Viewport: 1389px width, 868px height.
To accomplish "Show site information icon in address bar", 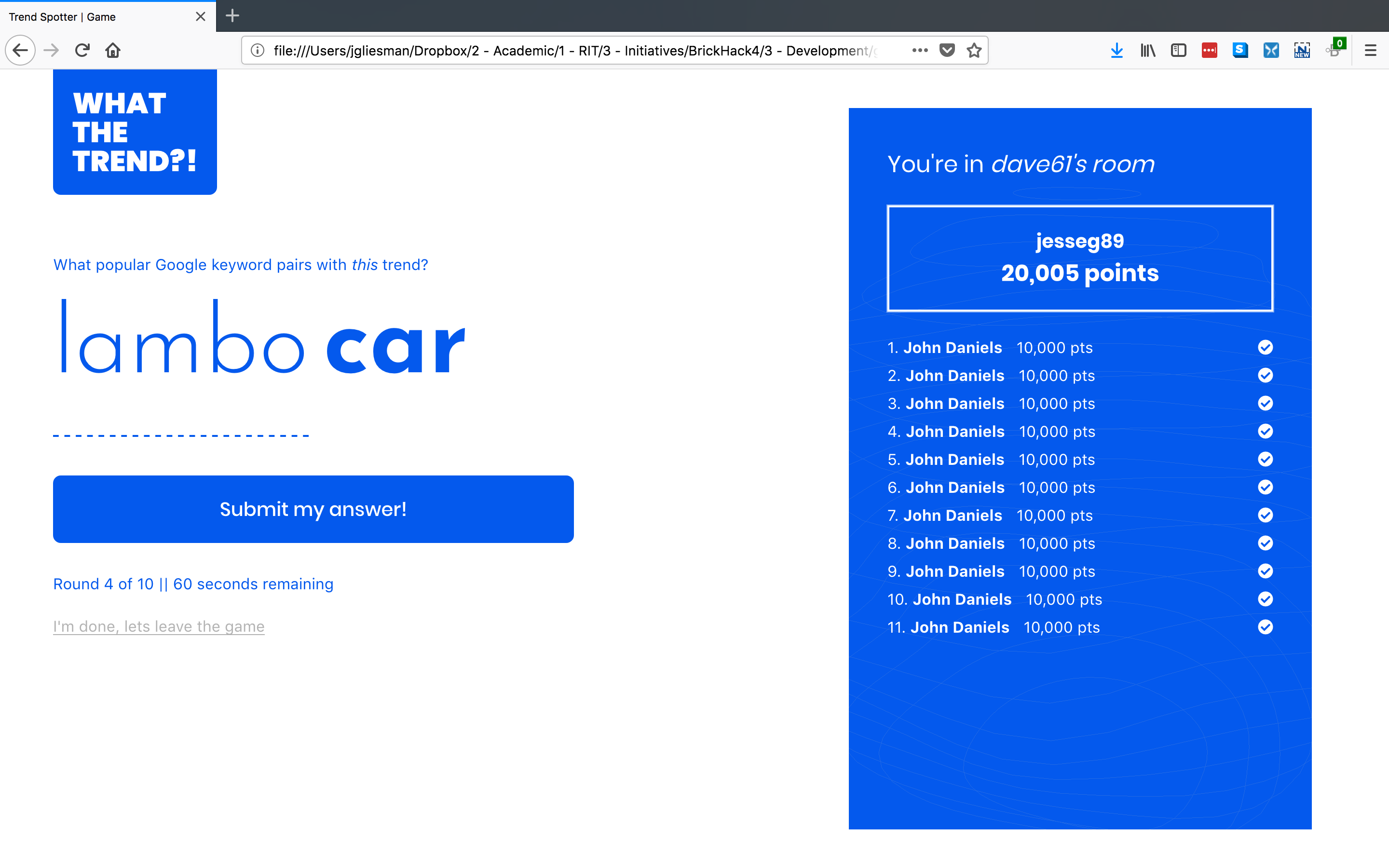I will 258,51.
